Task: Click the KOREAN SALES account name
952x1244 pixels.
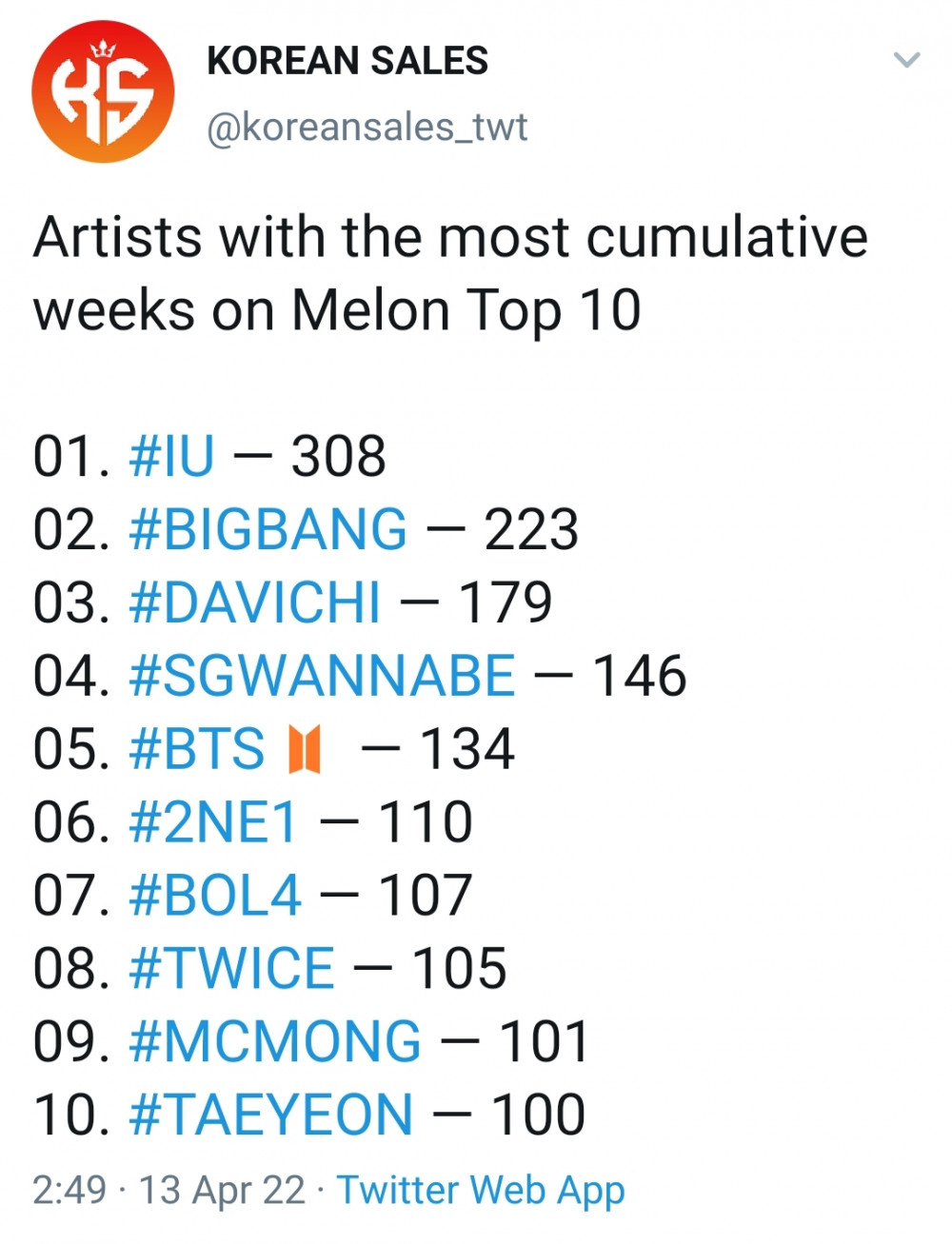Action: (x=347, y=61)
